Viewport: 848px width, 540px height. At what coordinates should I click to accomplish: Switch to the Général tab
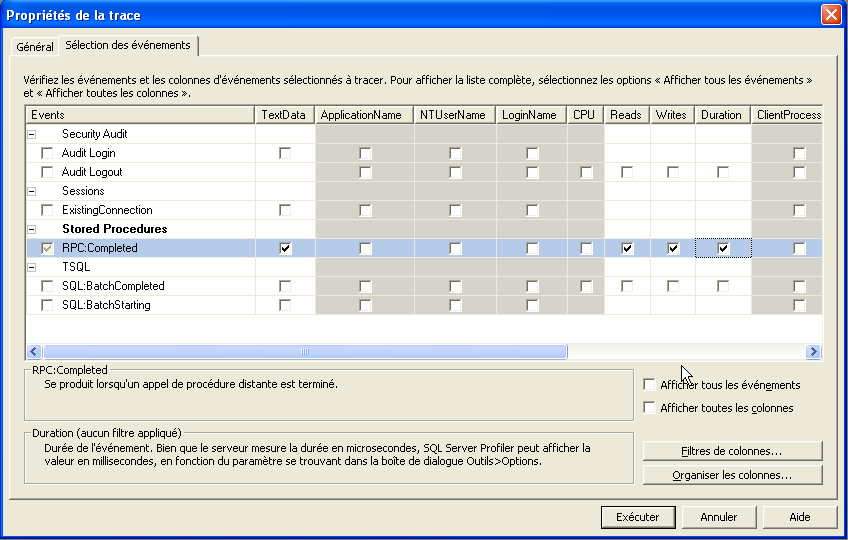pos(35,47)
